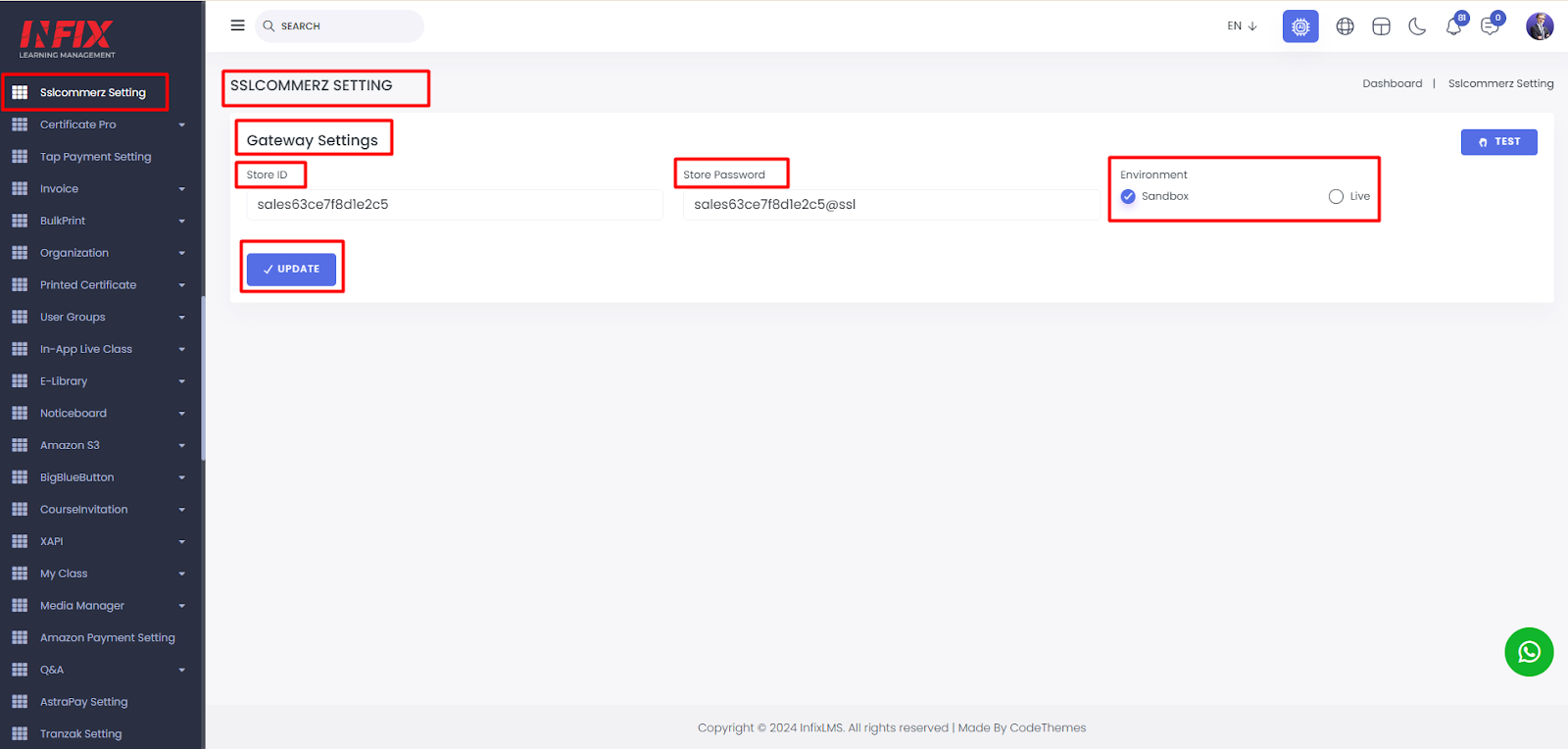Click CodeThemes footer link
This screenshot has width=1568, height=749.
point(1048,727)
